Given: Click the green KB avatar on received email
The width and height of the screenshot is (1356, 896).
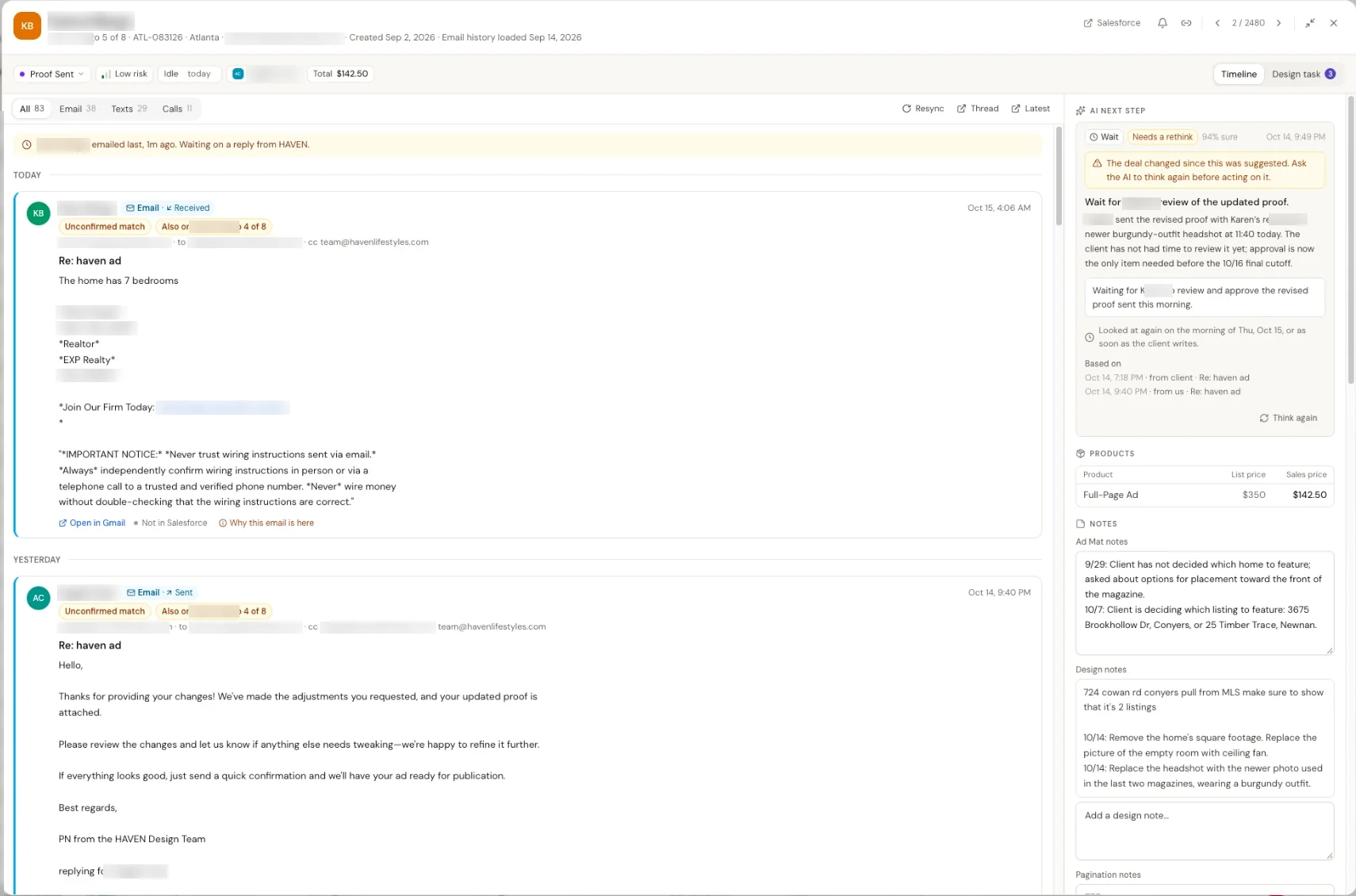Looking at the screenshot, I should (38, 213).
